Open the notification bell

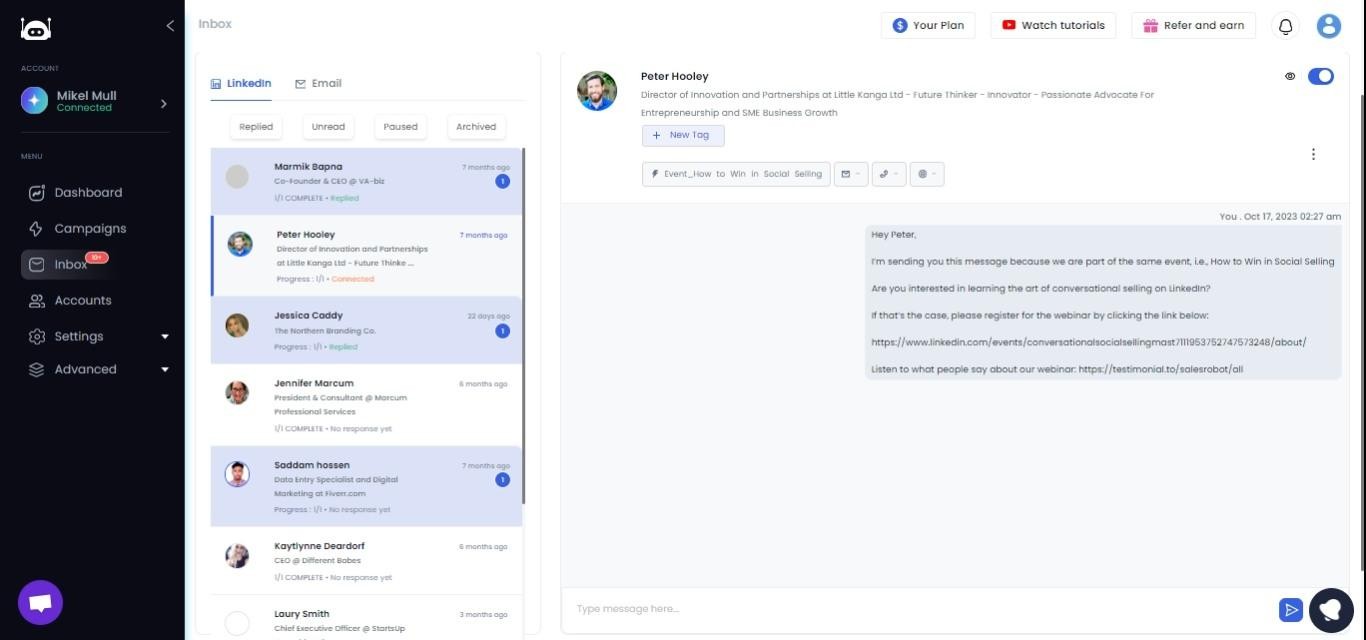[x=1286, y=26]
